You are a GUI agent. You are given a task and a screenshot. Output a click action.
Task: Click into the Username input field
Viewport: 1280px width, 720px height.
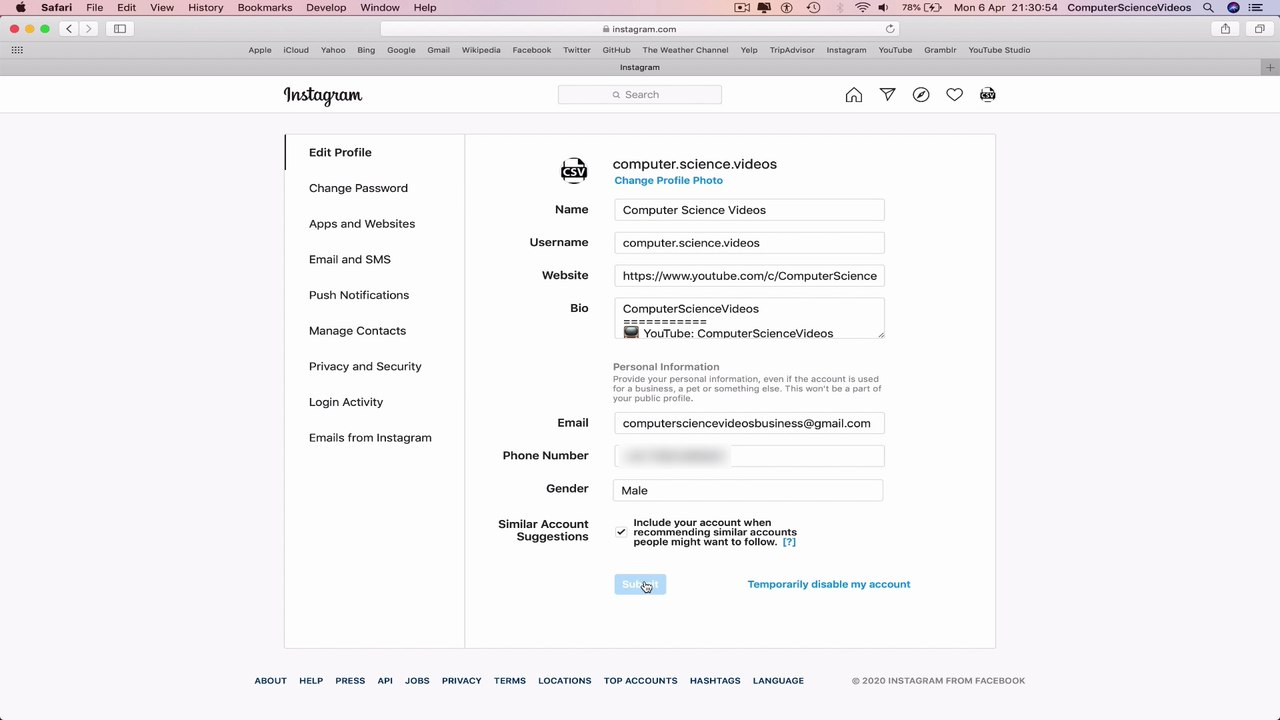click(749, 243)
